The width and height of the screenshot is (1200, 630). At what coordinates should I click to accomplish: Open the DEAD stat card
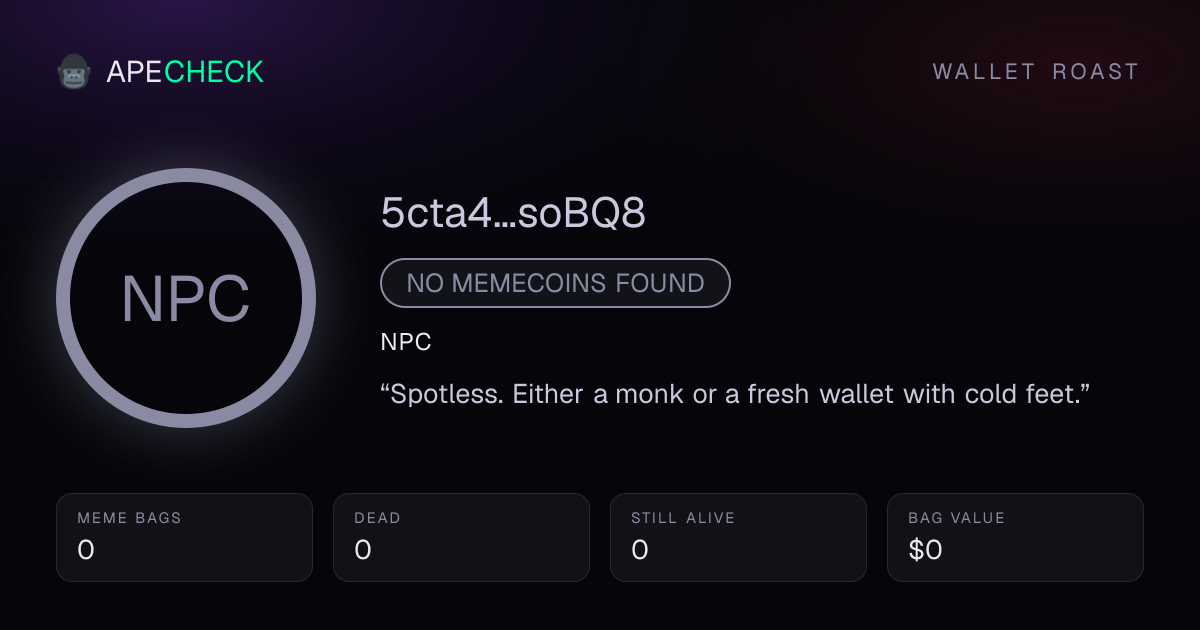(x=461, y=537)
